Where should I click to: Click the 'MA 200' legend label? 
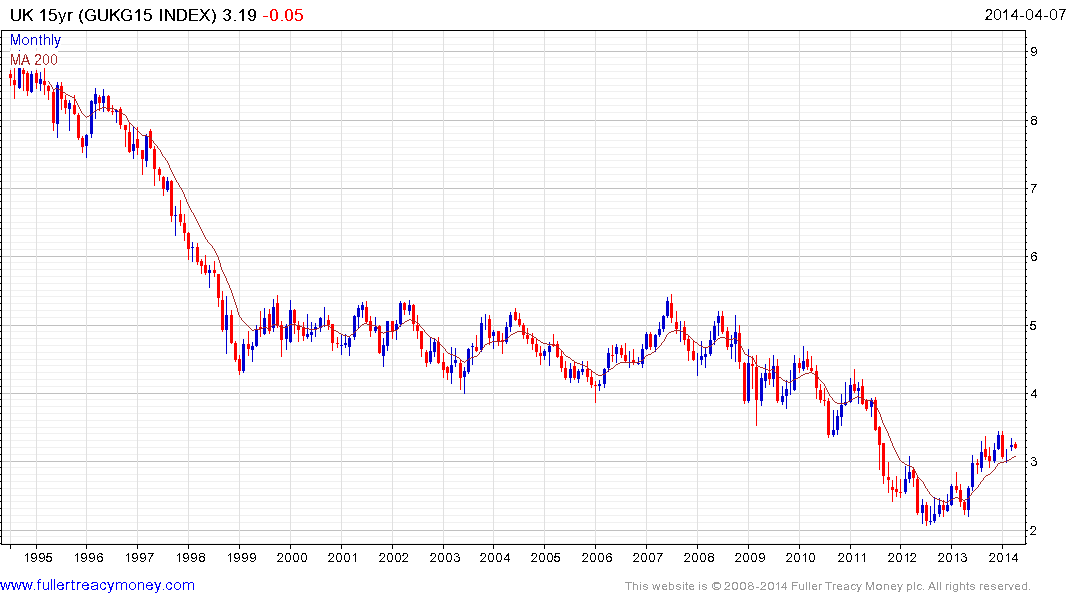coord(34,60)
